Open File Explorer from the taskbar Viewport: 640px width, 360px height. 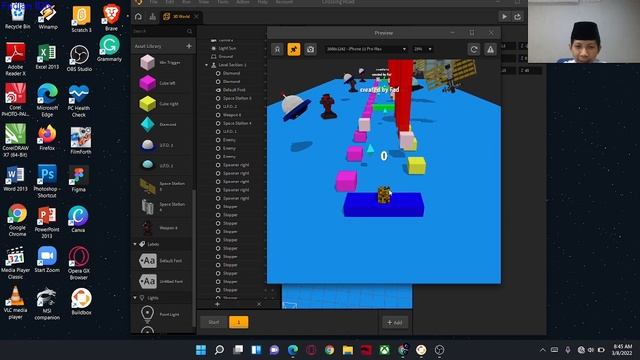click(348, 350)
